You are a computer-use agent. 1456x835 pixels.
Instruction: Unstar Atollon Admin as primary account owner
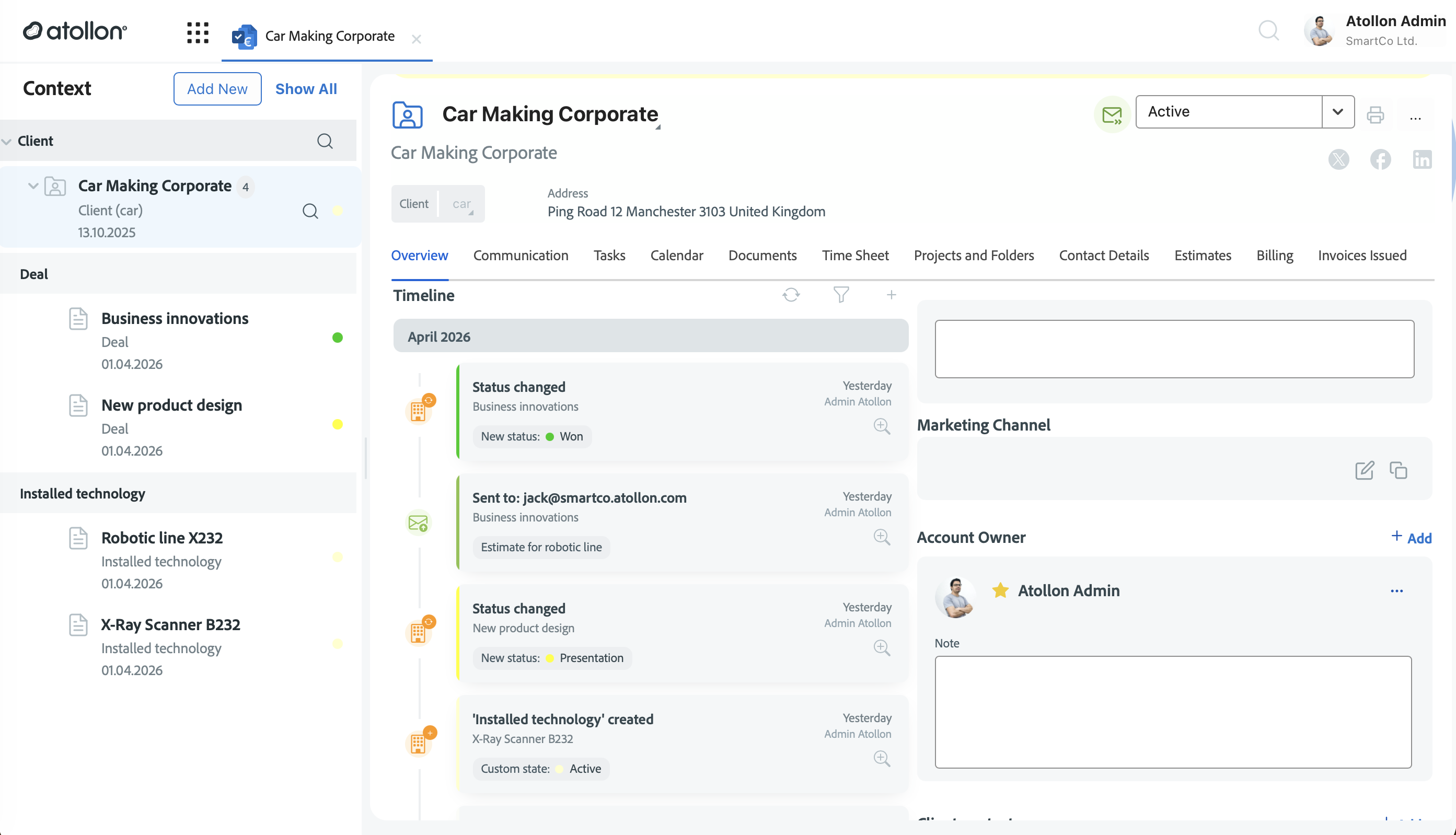[x=1000, y=589]
